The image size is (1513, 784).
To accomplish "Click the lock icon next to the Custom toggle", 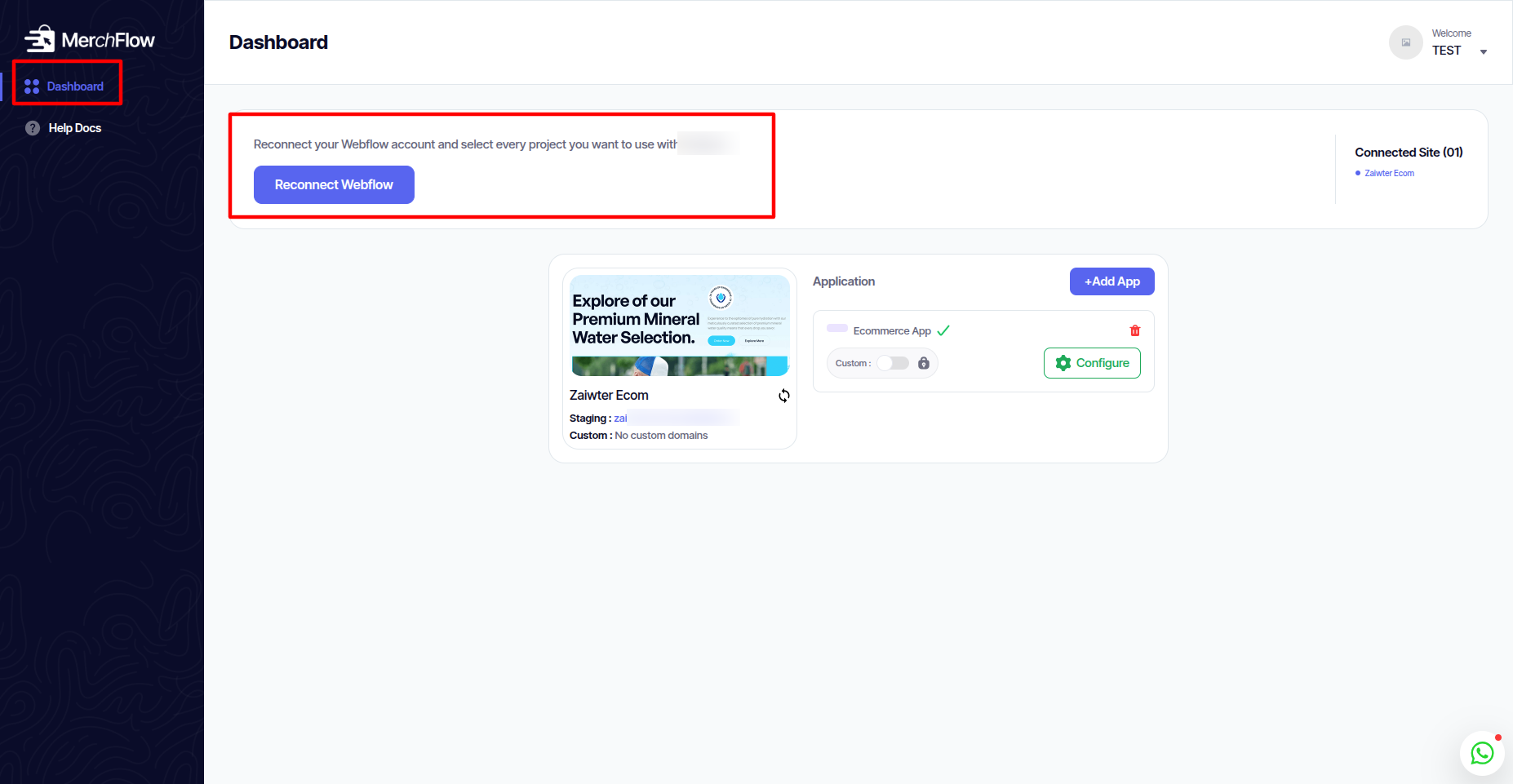I will coord(924,363).
